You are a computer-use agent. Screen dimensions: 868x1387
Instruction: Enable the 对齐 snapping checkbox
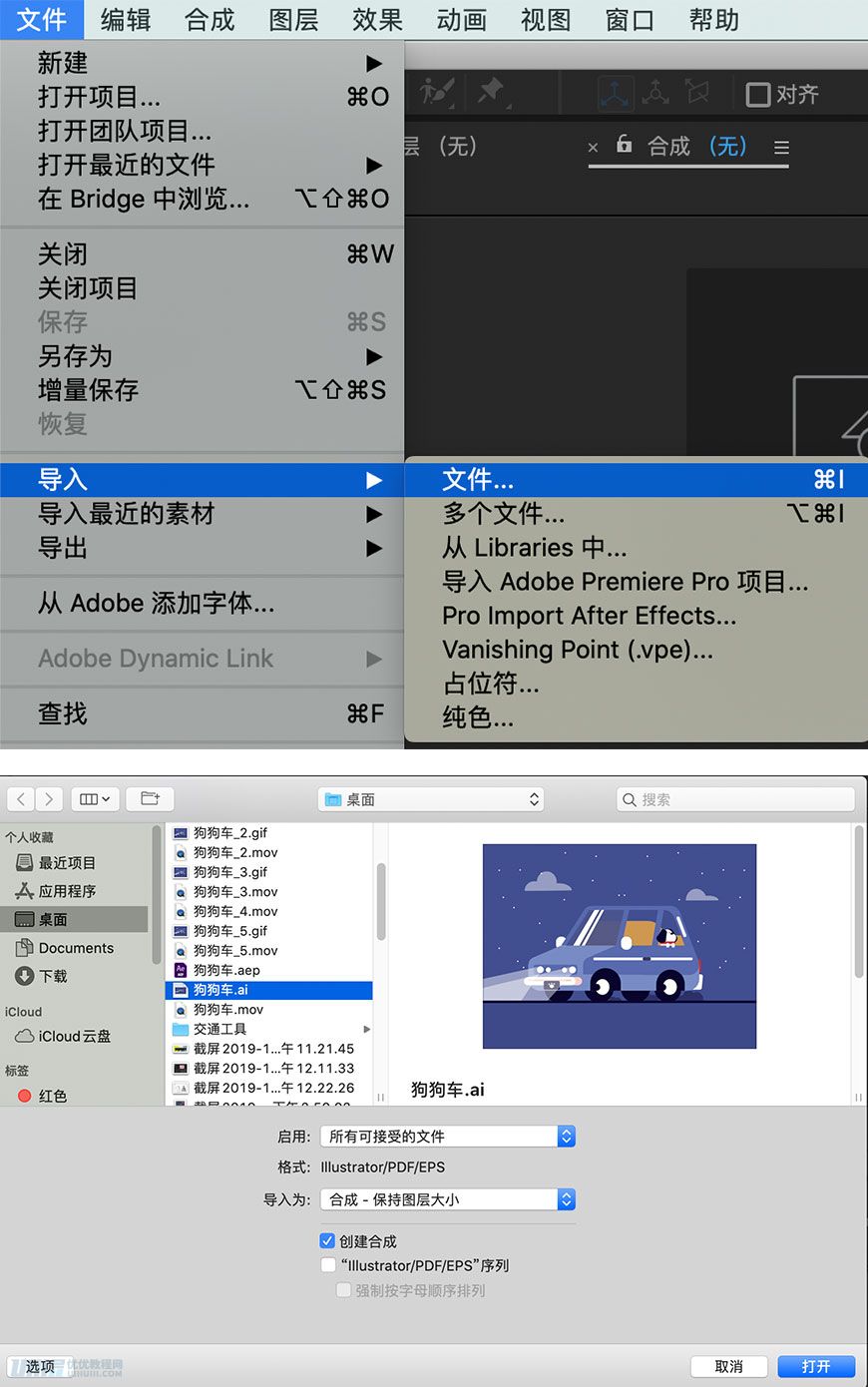point(758,95)
